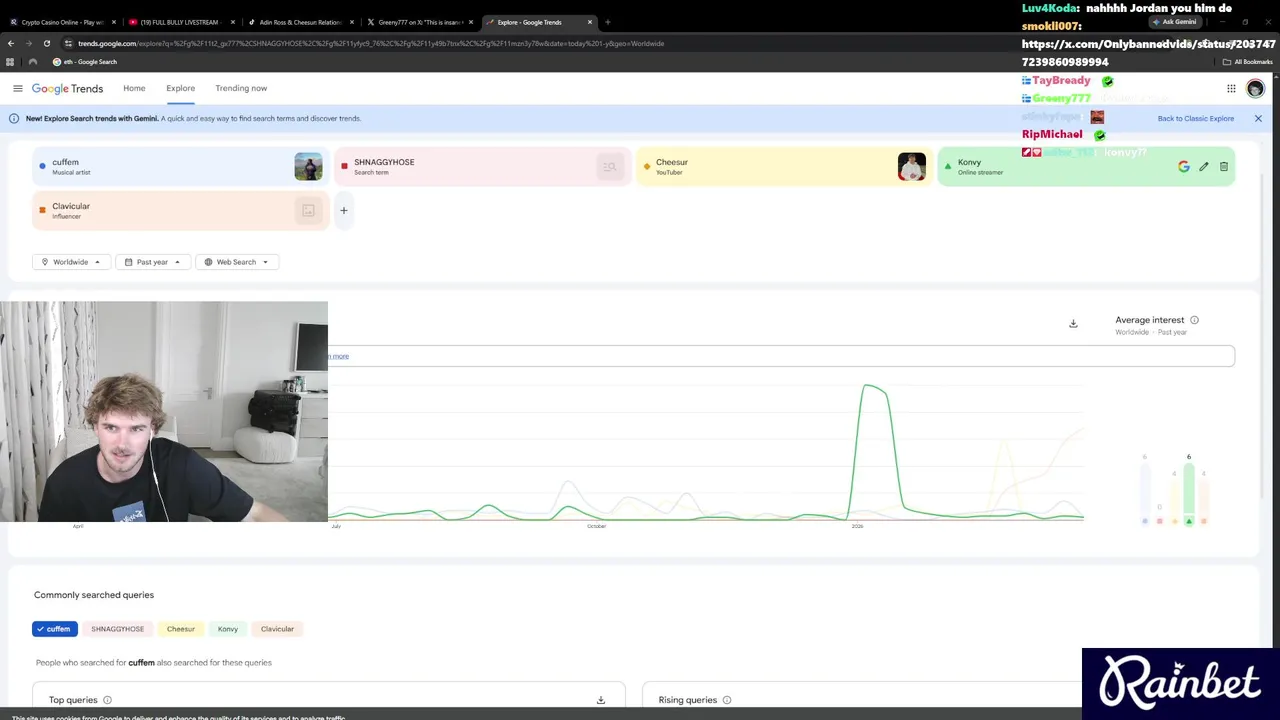Open the Trending now tab
1280x720 pixels.
[241, 88]
